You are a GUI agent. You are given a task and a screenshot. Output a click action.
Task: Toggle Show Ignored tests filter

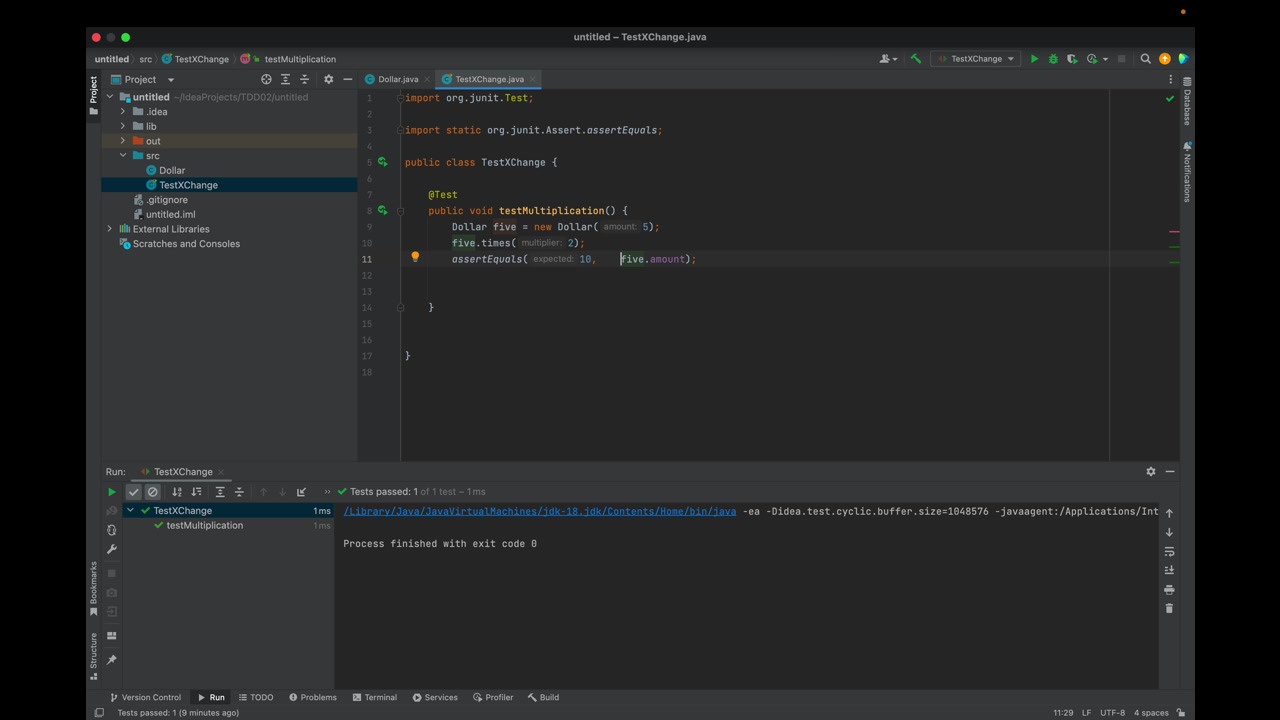pos(153,492)
